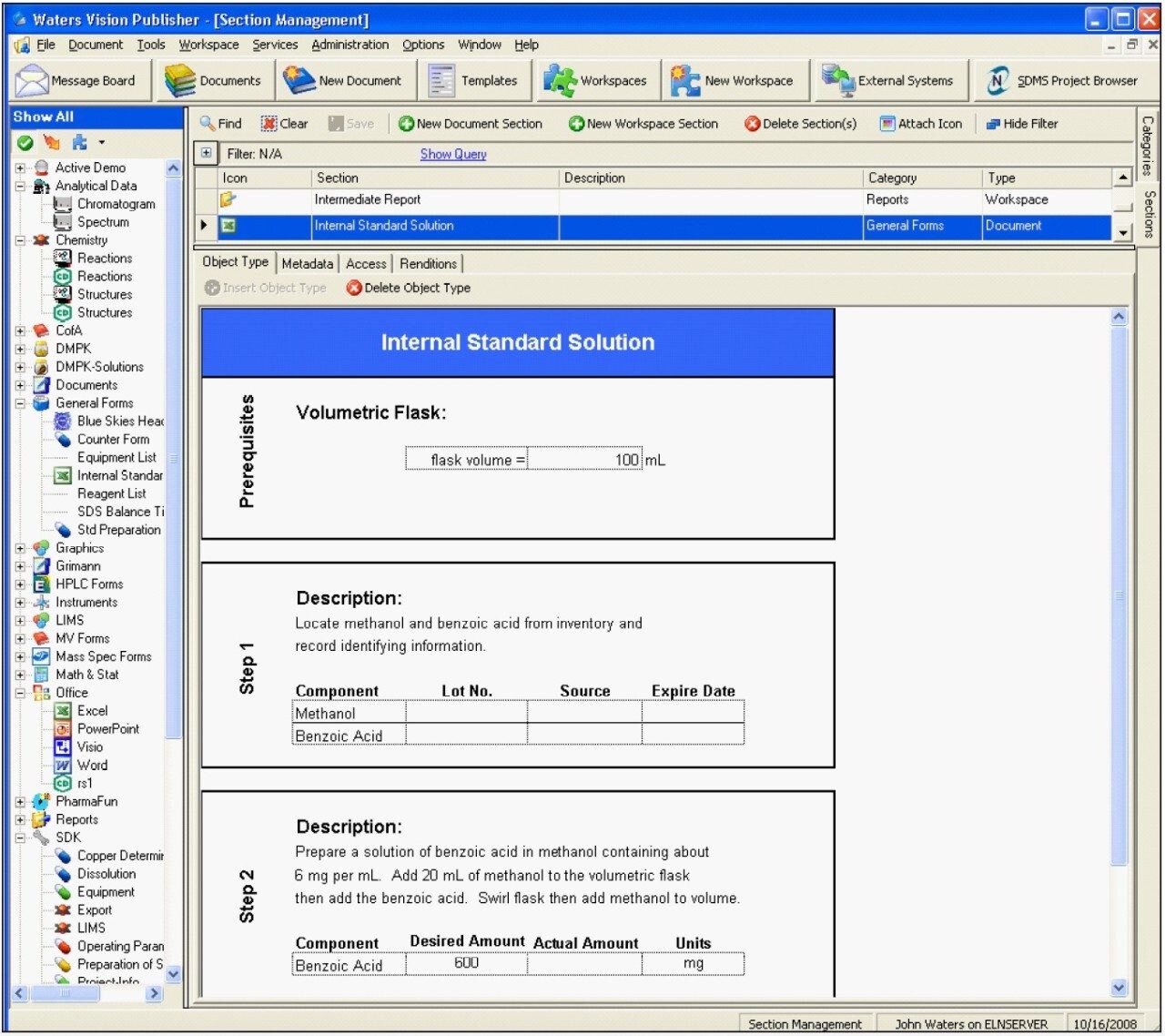
Task: Select the Find magnifier icon
Action: point(208,123)
